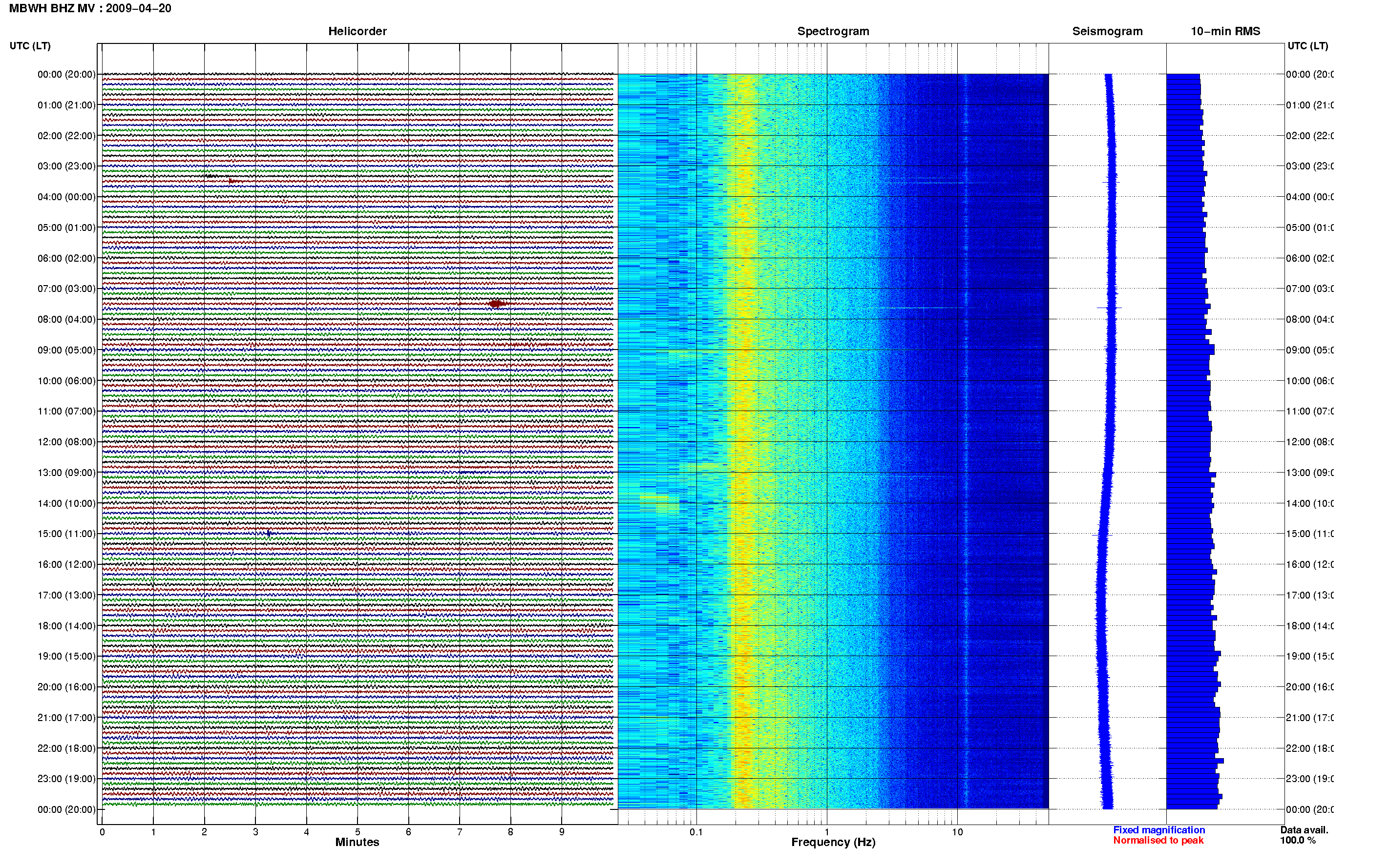Screen dimensions: 1389x868
Task: Click the left-axis time label 08:00 (04:00)
Action: 66,319
